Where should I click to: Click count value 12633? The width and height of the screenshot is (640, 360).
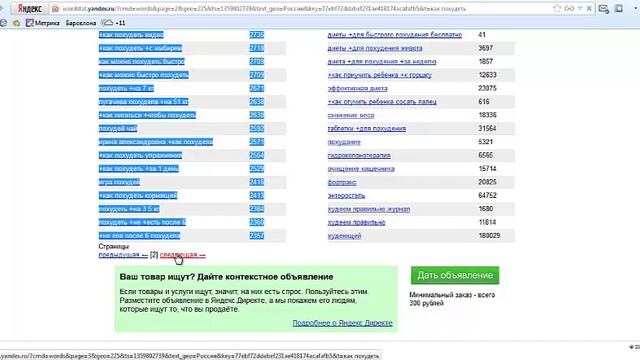(487, 75)
